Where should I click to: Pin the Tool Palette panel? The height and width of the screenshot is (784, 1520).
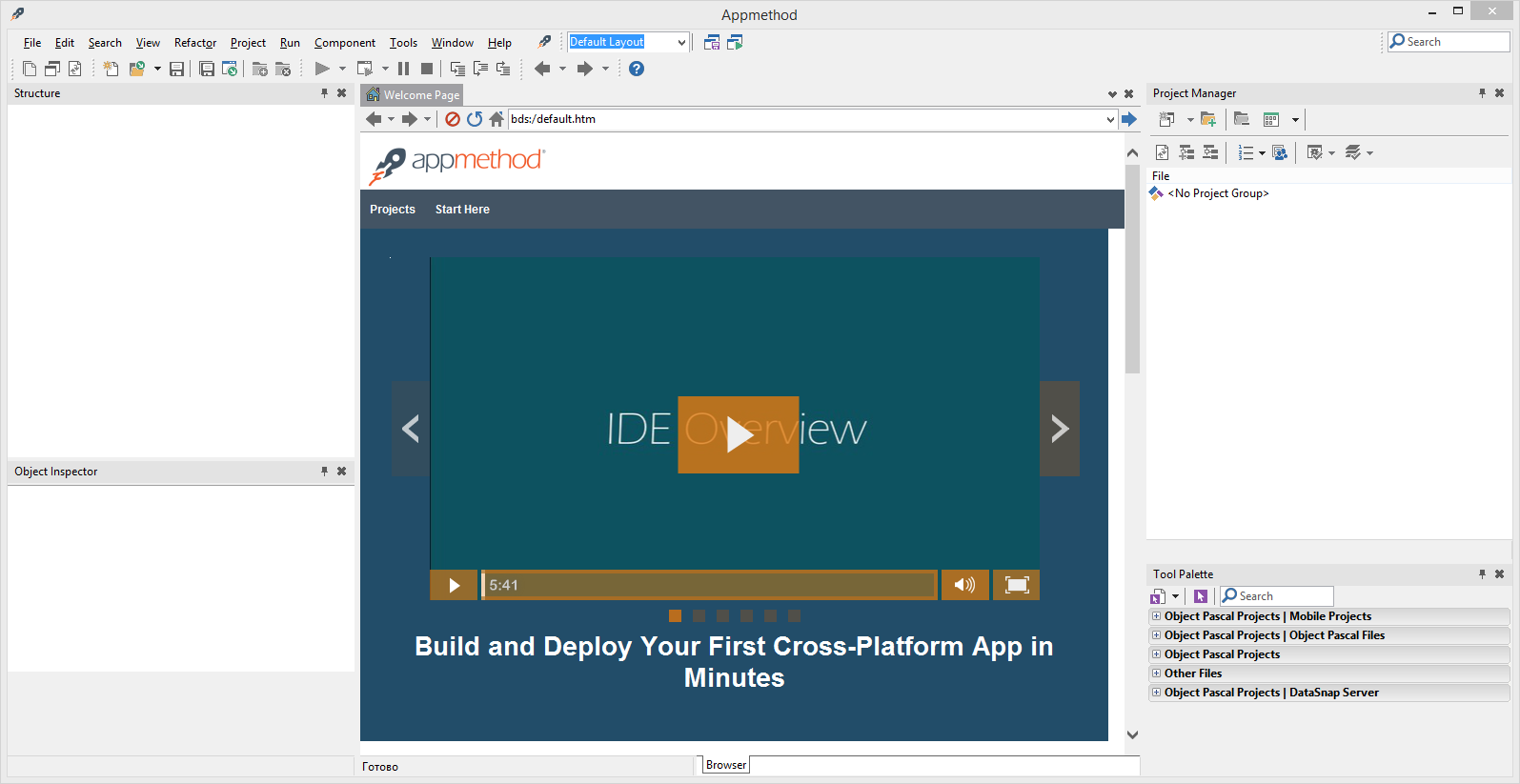click(x=1482, y=574)
